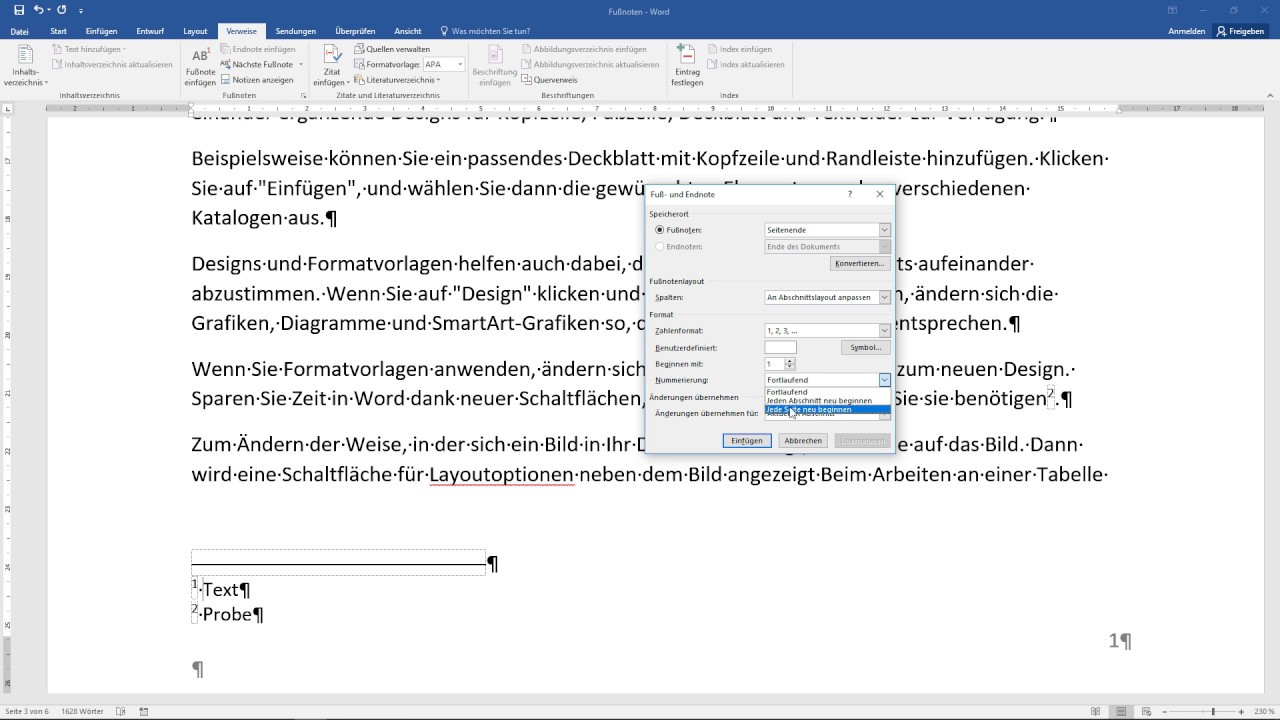
Task: Open Quellen verwalten
Action: click(392, 49)
